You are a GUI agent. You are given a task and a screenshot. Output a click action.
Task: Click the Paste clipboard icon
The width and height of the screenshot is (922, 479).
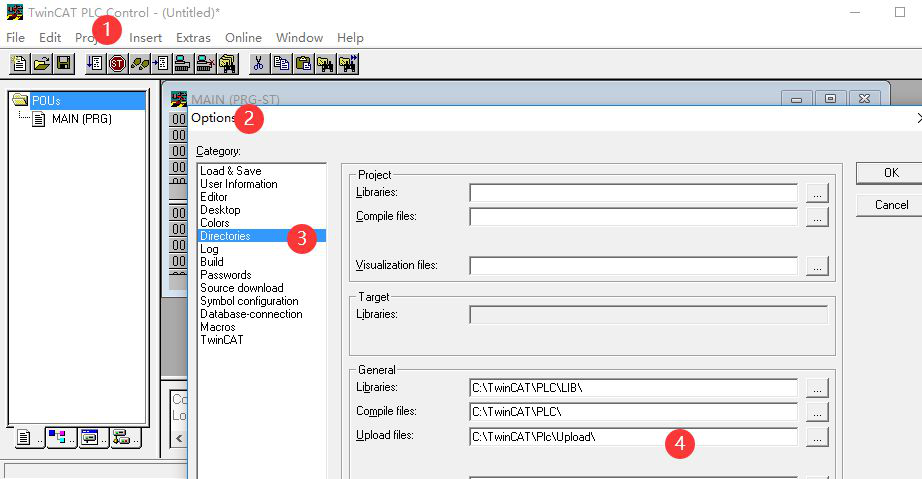(x=303, y=63)
